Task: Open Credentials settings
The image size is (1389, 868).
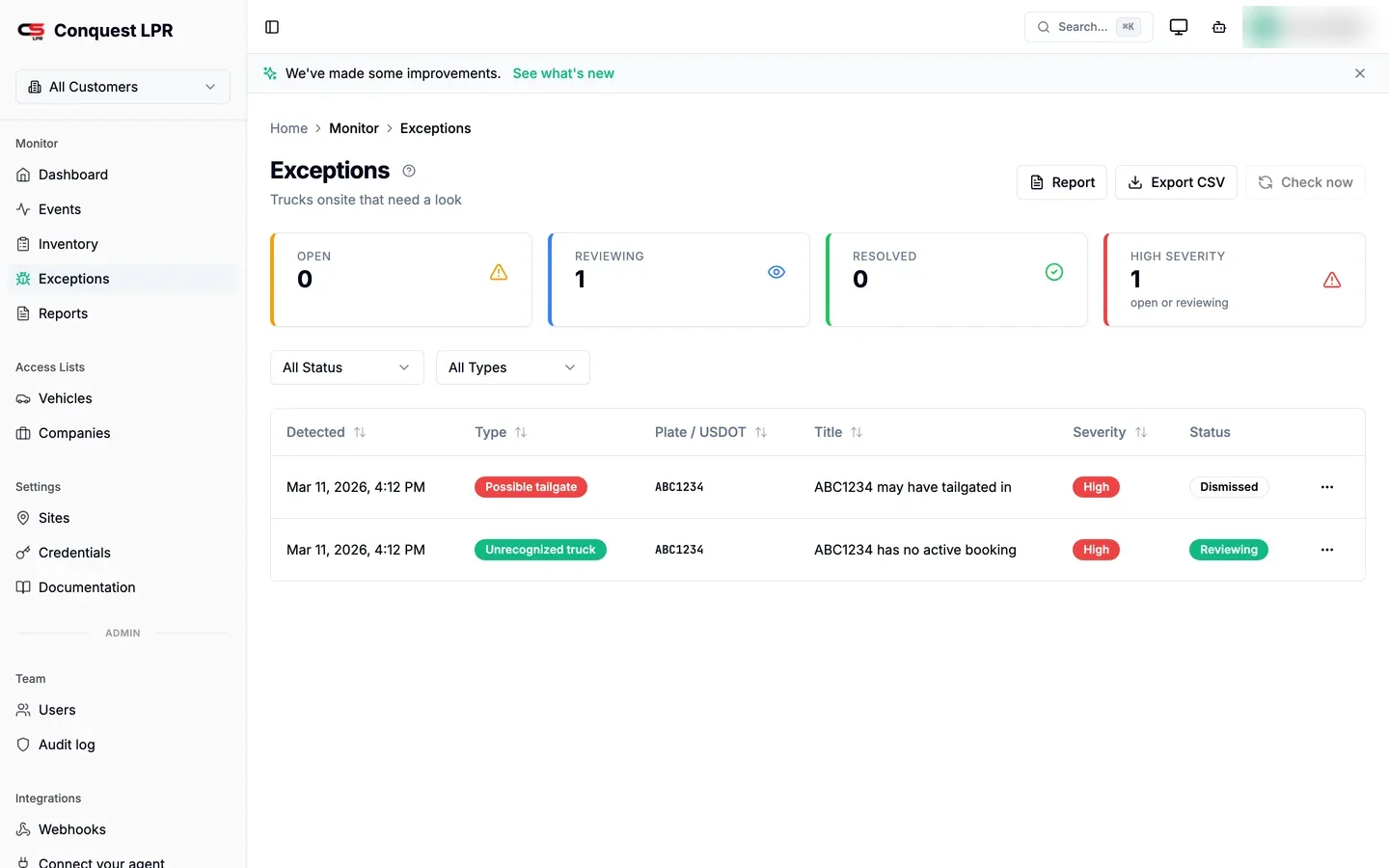Action: (123, 553)
